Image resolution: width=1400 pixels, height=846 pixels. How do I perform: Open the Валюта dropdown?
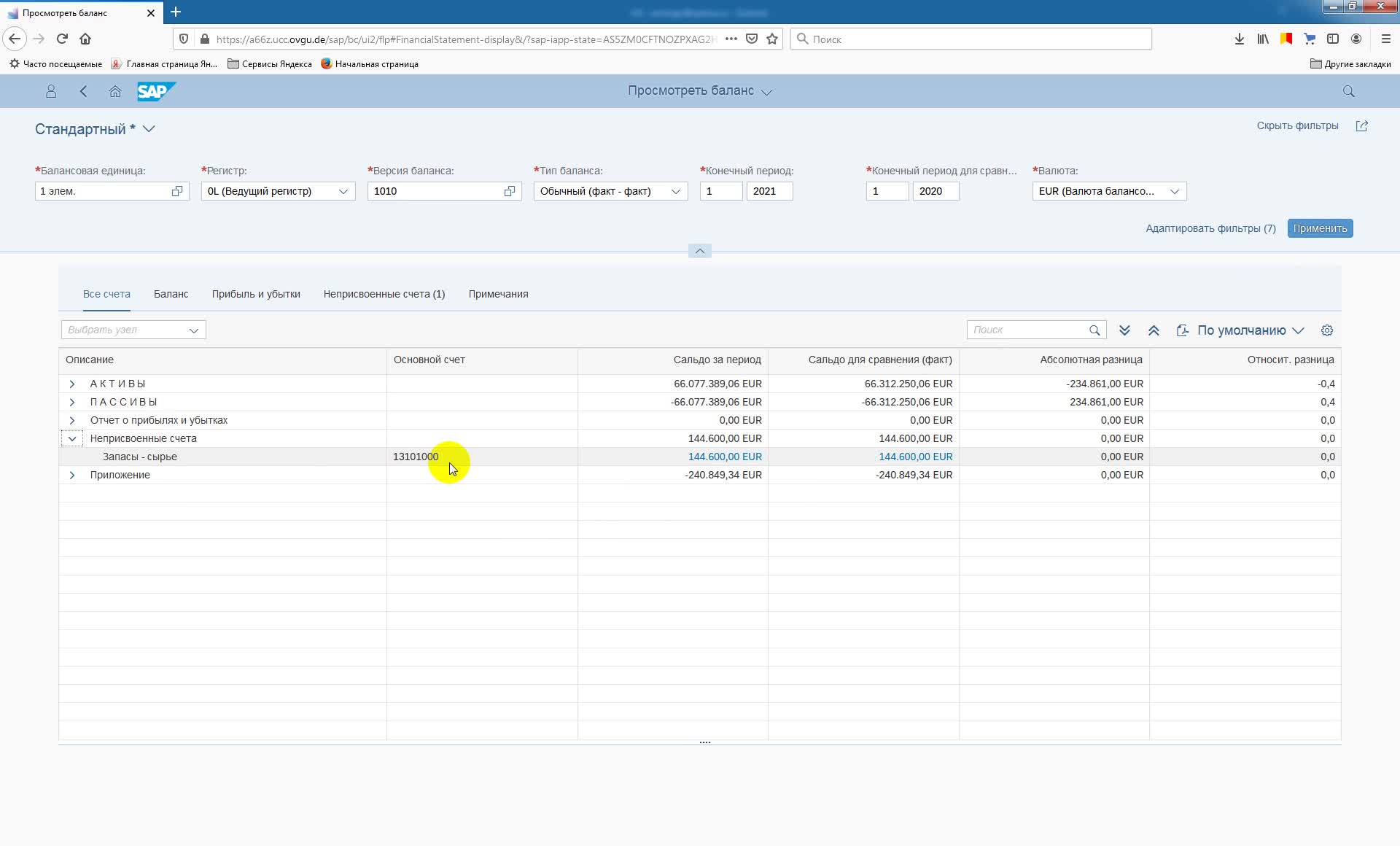(x=1175, y=191)
